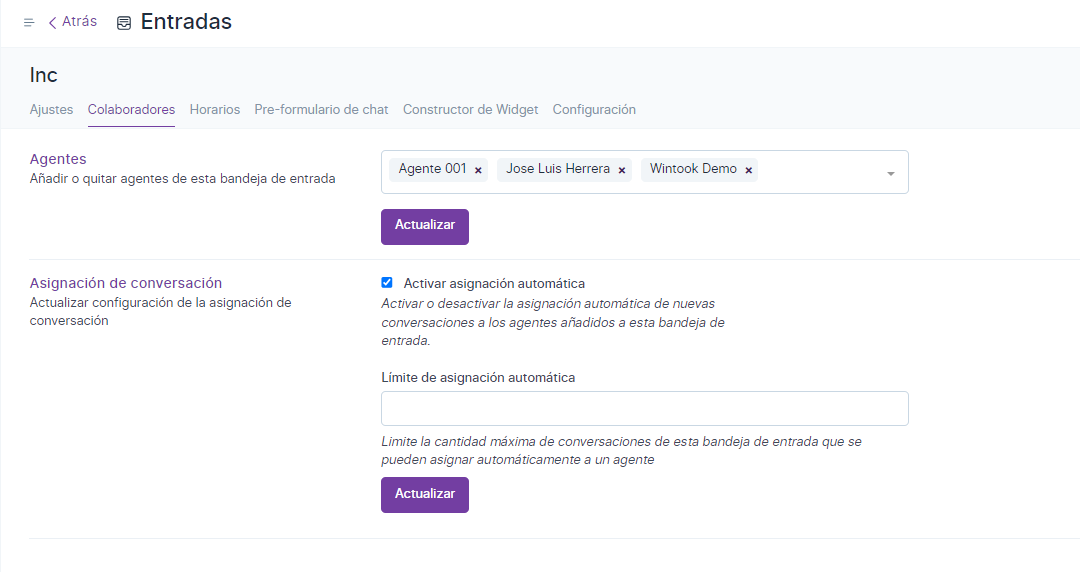The height and width of the screenshot is (572, 1080).
Task: Click the Agente 001 chip name
Action: pyautogui.click(x=432, y=169)
